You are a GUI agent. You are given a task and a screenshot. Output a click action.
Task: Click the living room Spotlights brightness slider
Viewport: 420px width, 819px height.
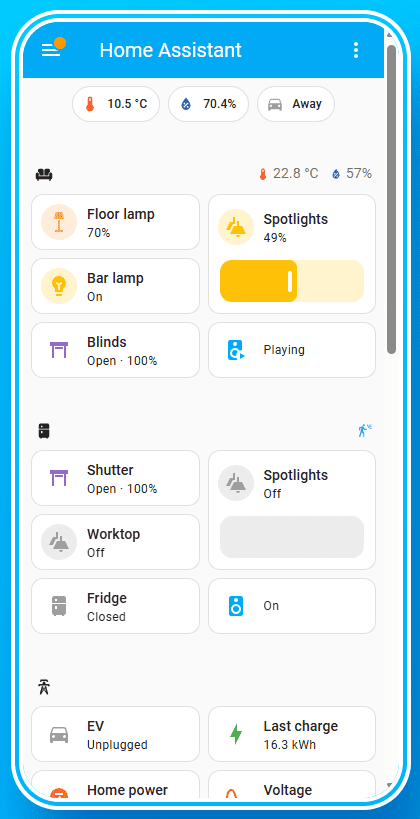tap(291, 281)
